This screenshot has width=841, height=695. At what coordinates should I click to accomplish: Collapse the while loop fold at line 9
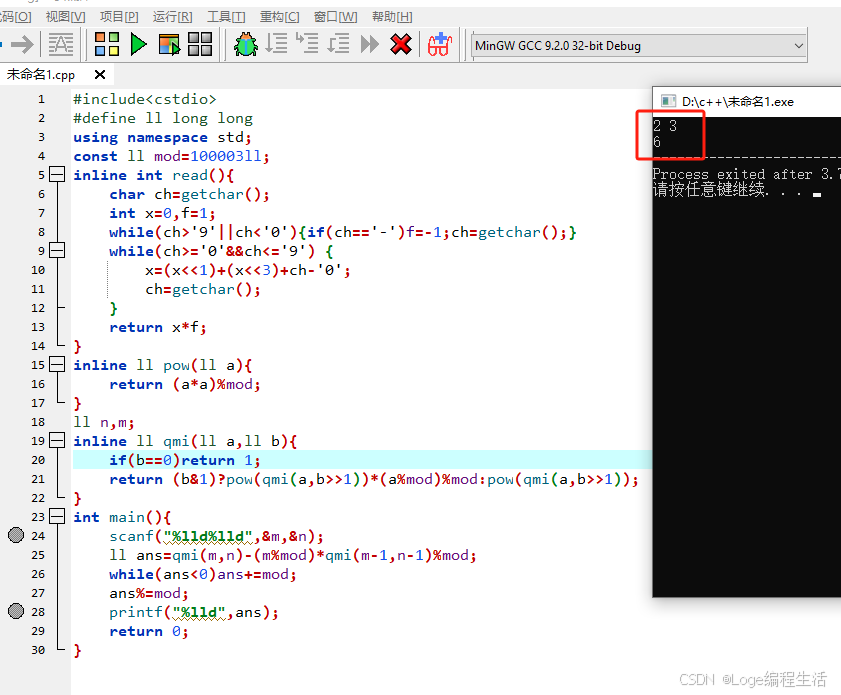coord(57,250)
